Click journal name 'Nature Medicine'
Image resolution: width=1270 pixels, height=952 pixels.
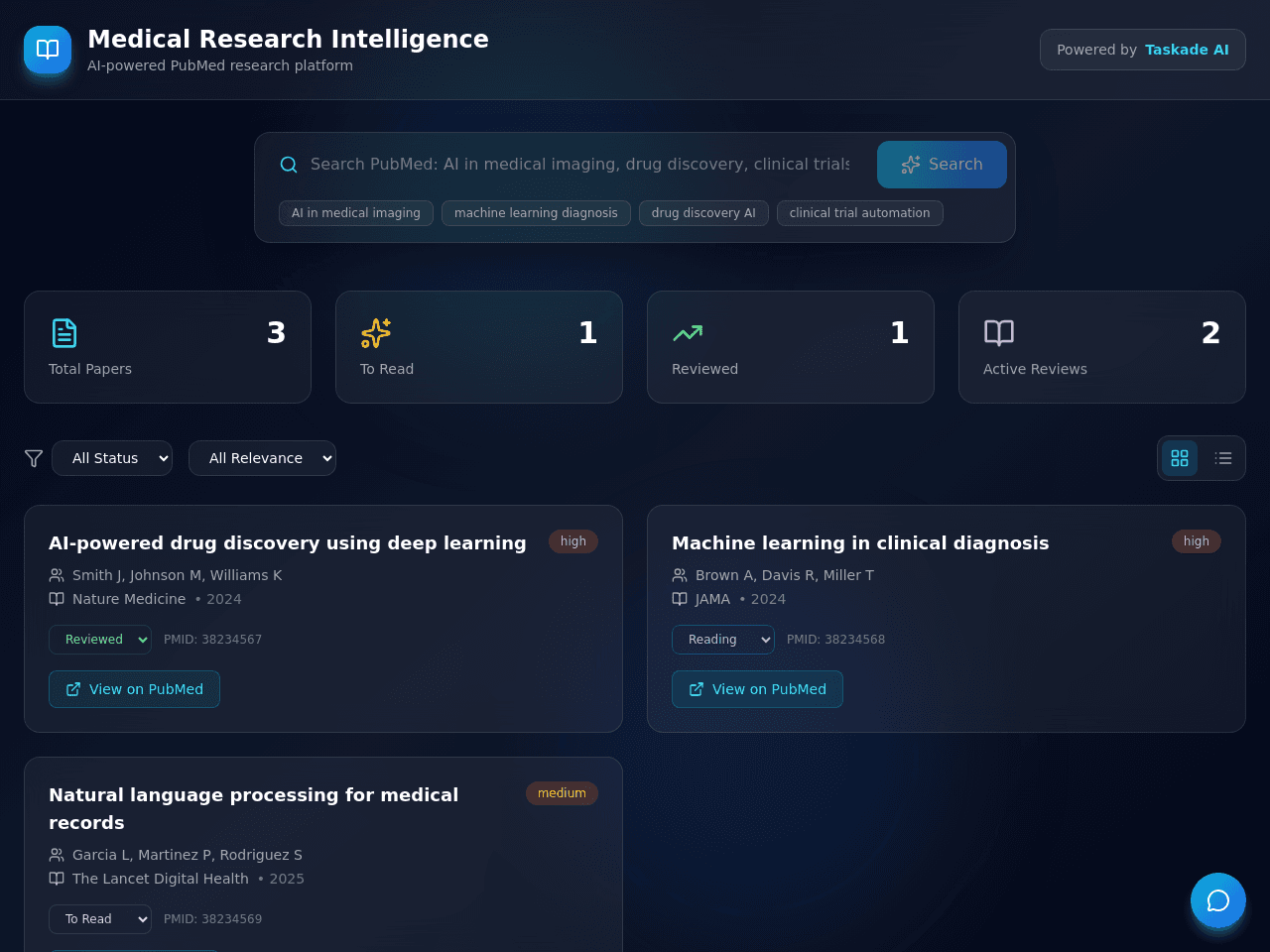point(129,599)
